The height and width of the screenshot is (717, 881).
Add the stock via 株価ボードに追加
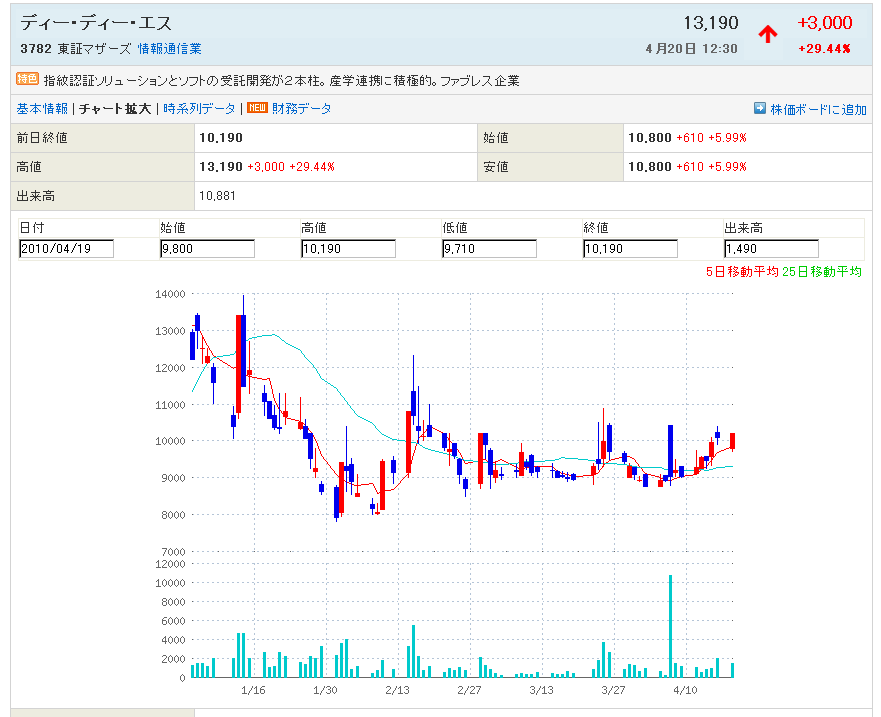818,109
